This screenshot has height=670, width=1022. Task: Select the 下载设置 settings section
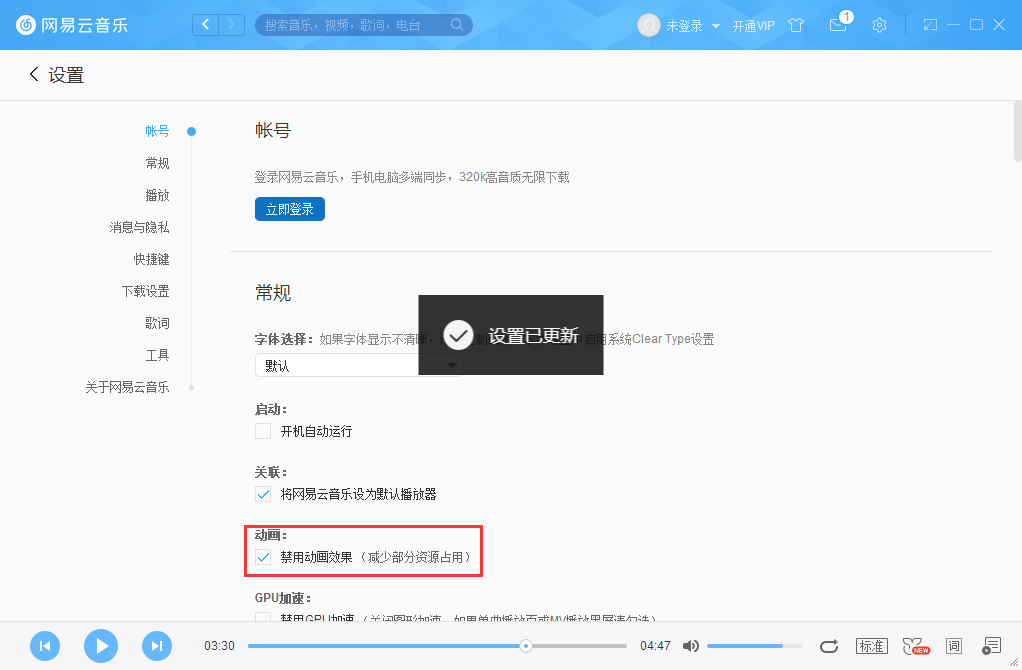coord(148,290)
